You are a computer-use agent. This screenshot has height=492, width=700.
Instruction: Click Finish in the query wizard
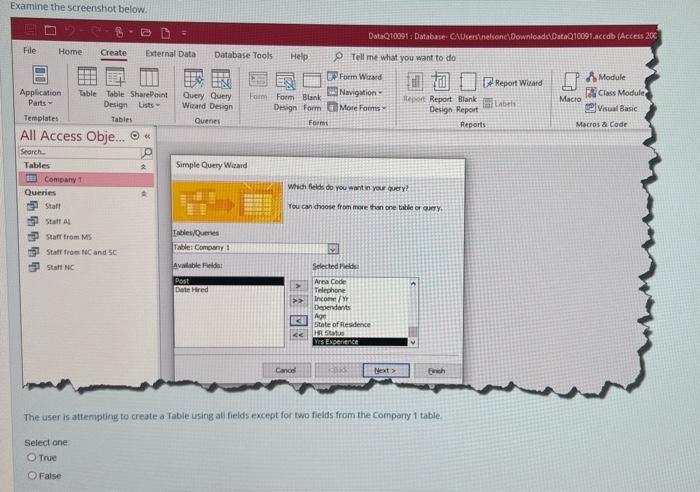437,371
